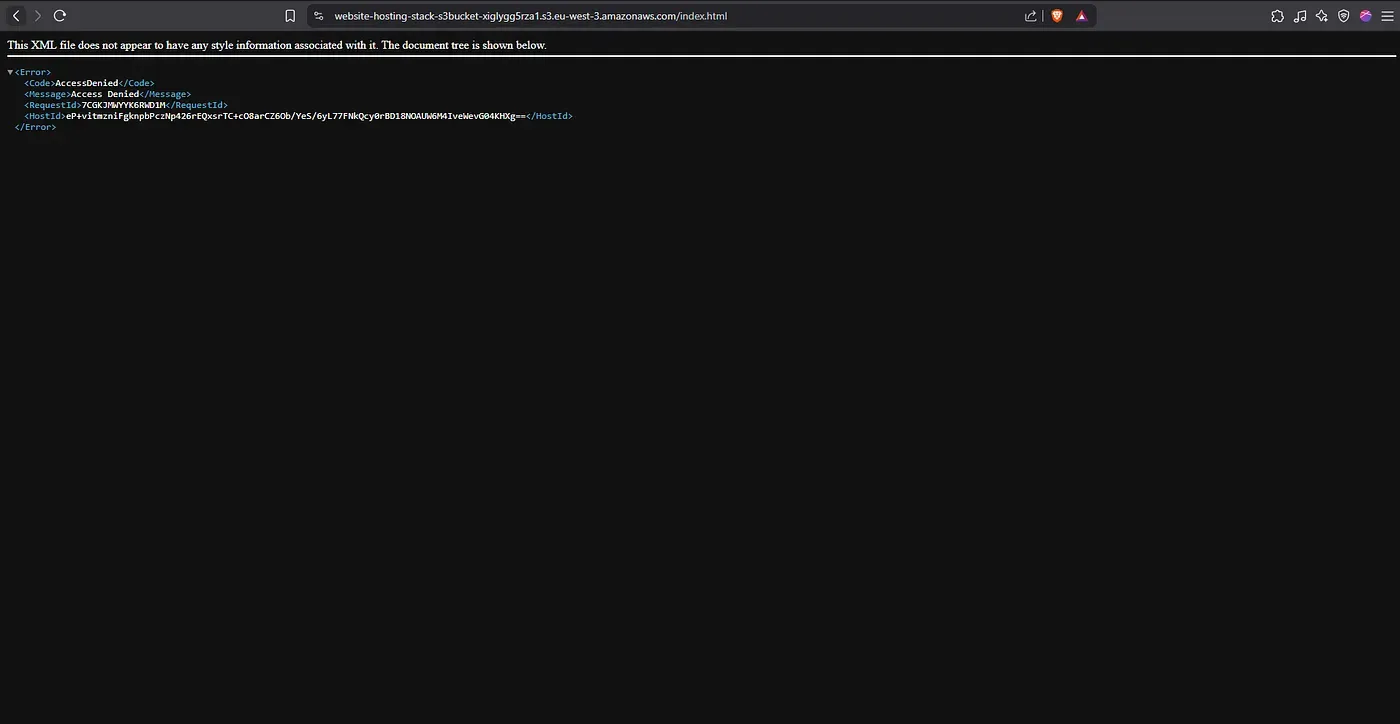Launch Leo AI with the sparkle icon
Viewport: 1400px width, 724px height.
coord(1321,15)
